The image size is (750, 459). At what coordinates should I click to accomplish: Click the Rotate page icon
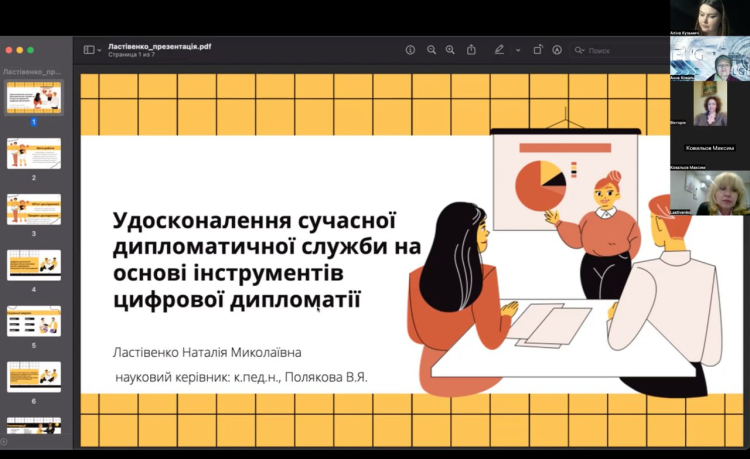(x=537, y=50)
